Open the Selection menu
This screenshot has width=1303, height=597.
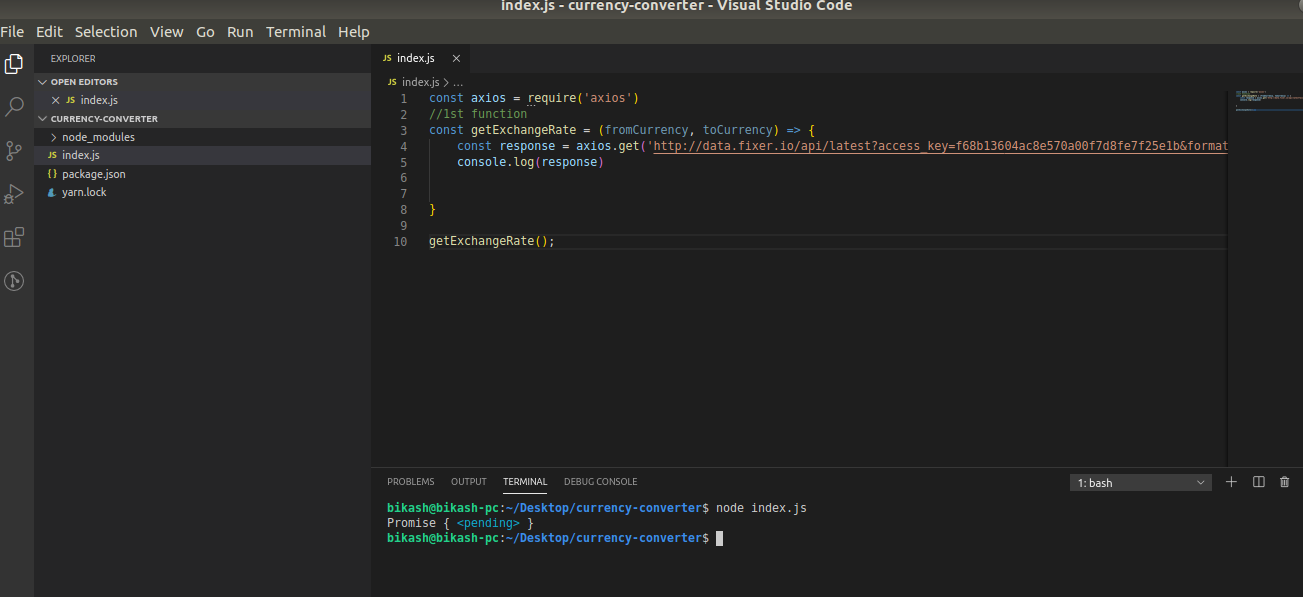106,31
